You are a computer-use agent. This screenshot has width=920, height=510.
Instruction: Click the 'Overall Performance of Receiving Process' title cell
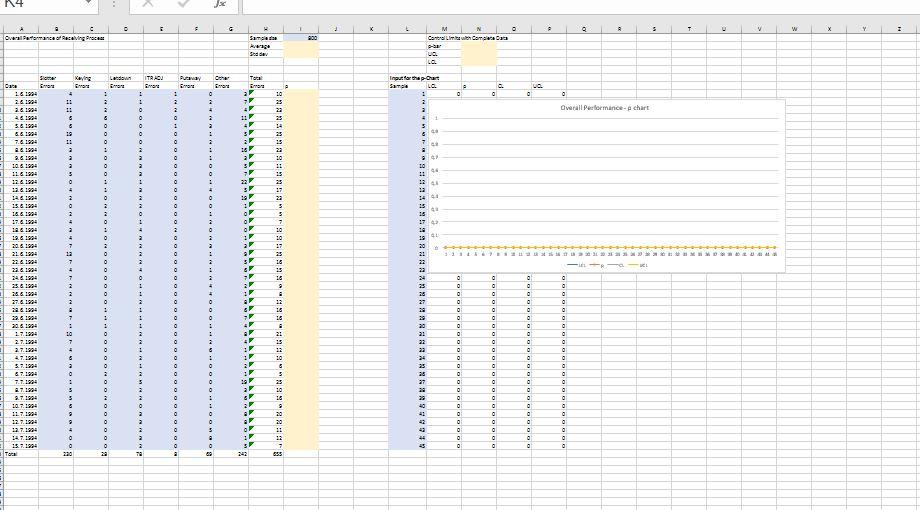[x=55, y=38]
